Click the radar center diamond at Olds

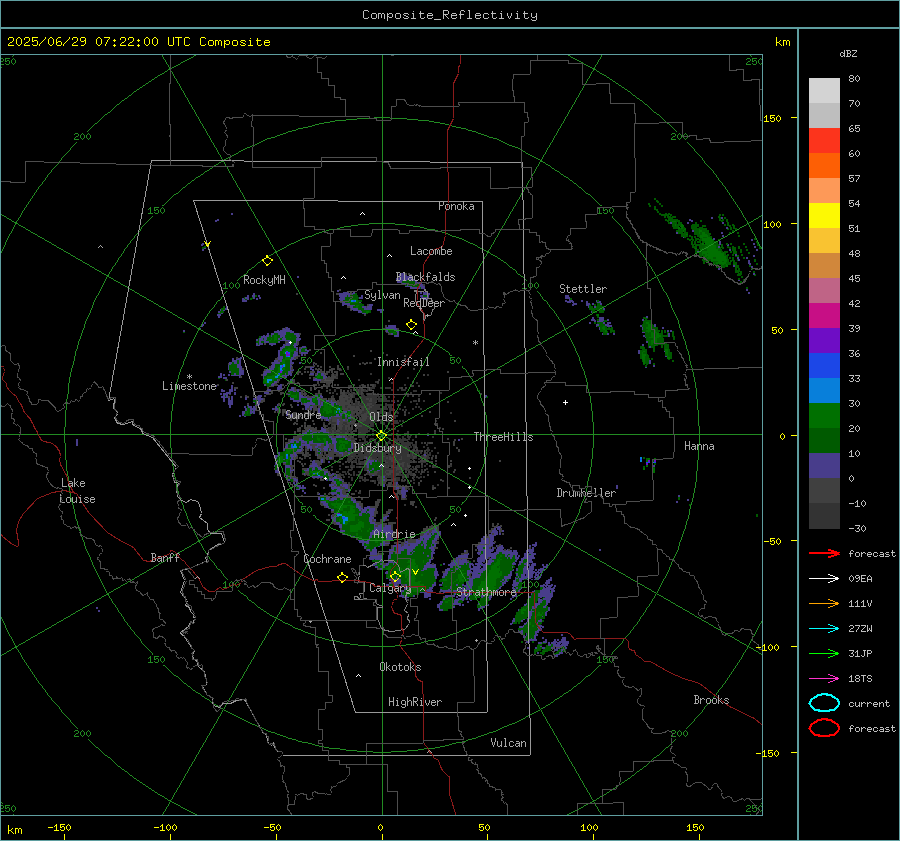point(381,436)
